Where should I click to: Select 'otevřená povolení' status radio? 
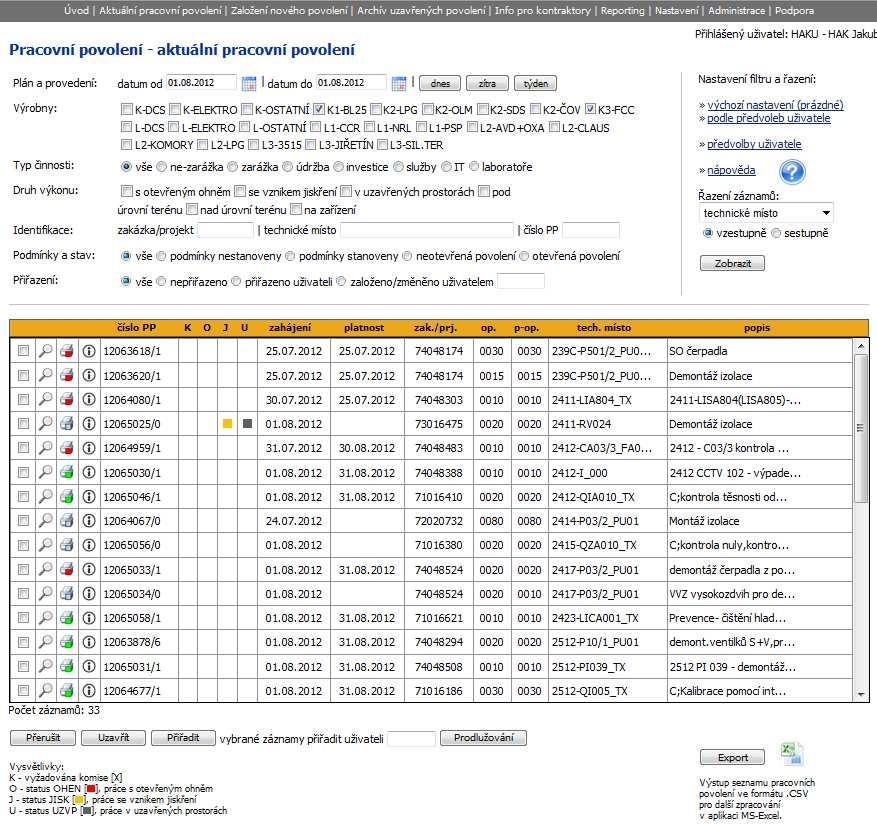pos(524,256)
